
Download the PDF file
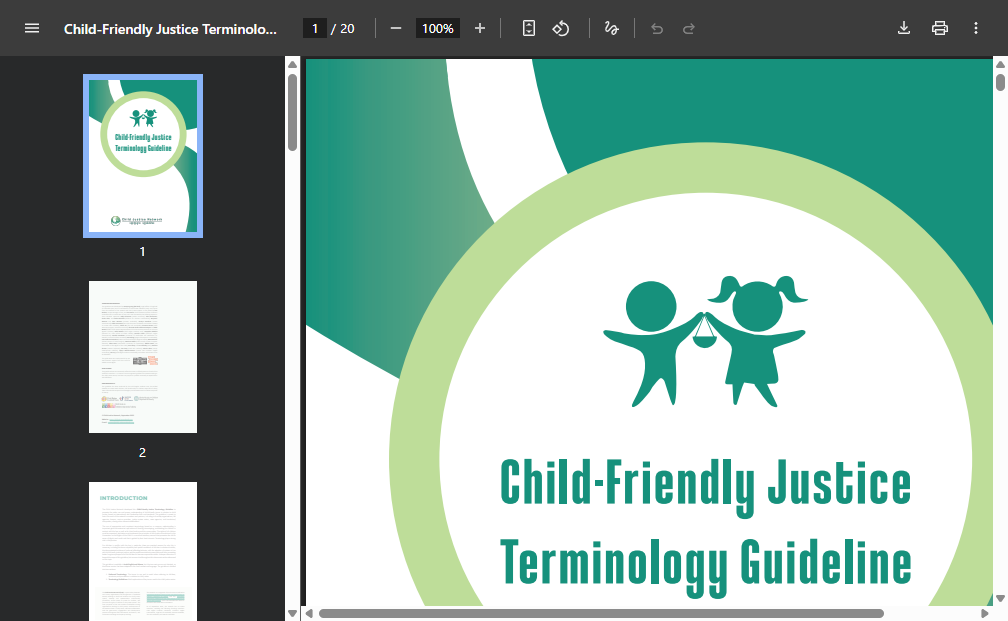904,28
